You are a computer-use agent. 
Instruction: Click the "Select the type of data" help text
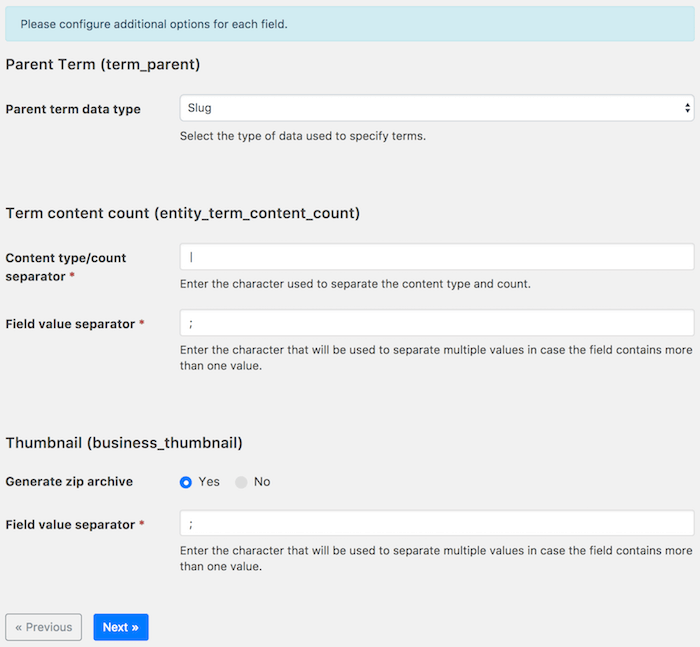coord(303,136)
